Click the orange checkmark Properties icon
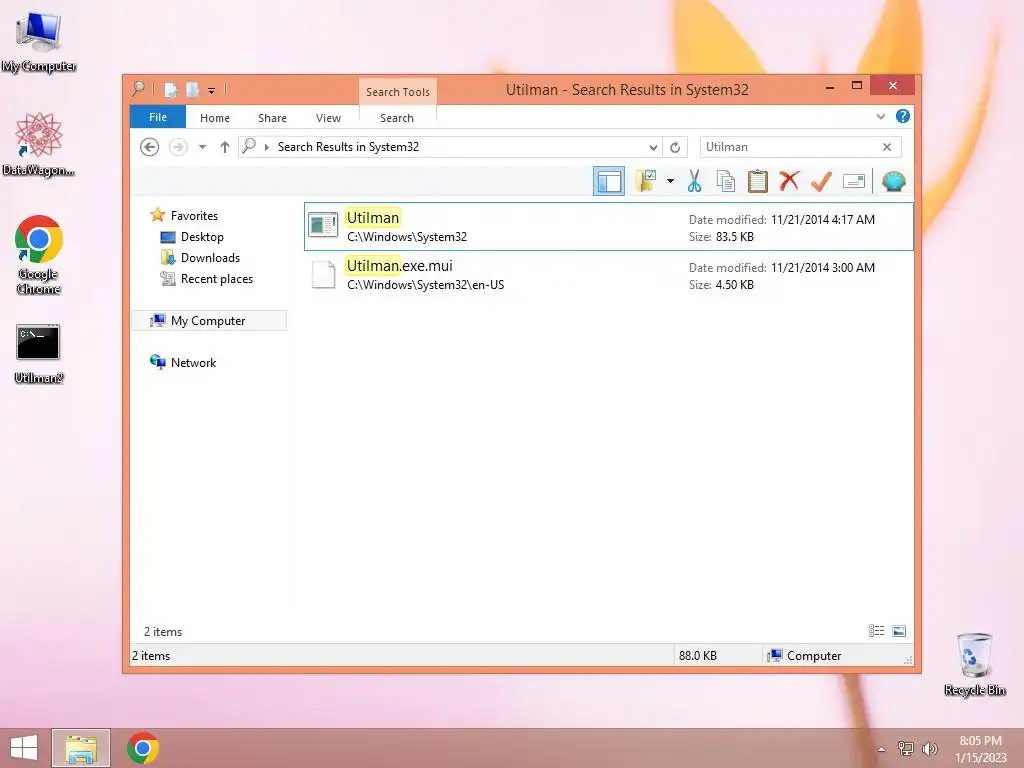 [821, 181]
